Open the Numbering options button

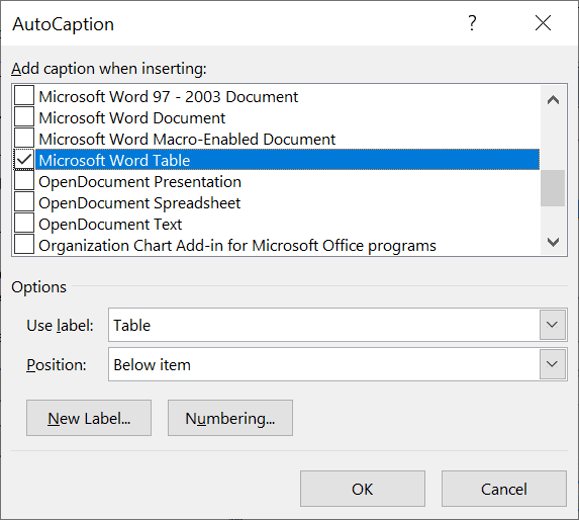pos(230,418)
